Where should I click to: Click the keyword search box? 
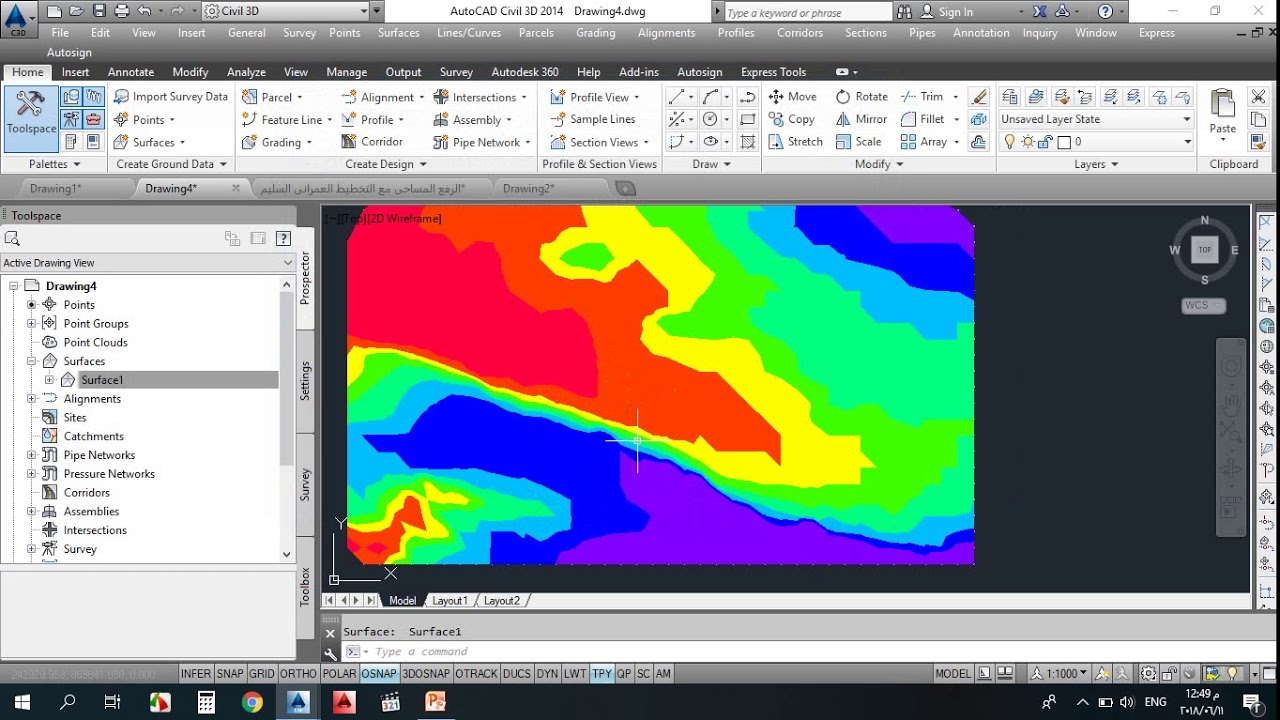(x=806, y=12)
